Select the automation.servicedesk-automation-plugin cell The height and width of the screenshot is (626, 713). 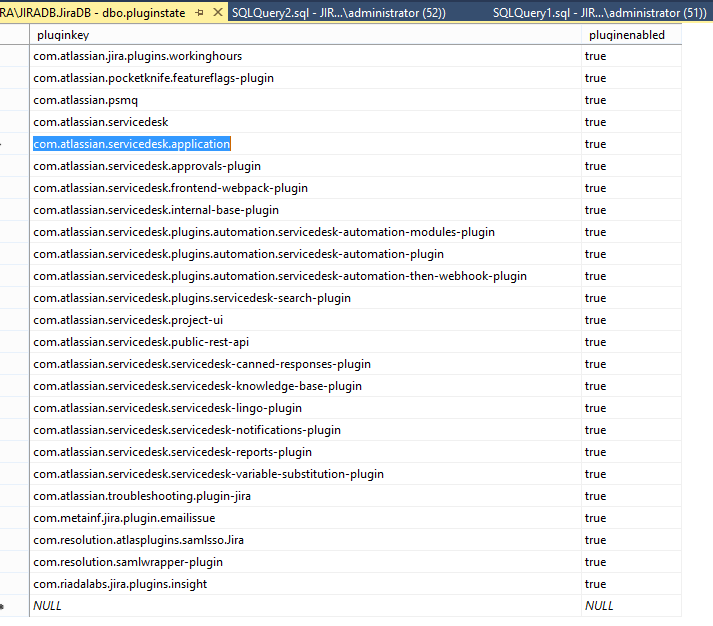coord(306,254)
